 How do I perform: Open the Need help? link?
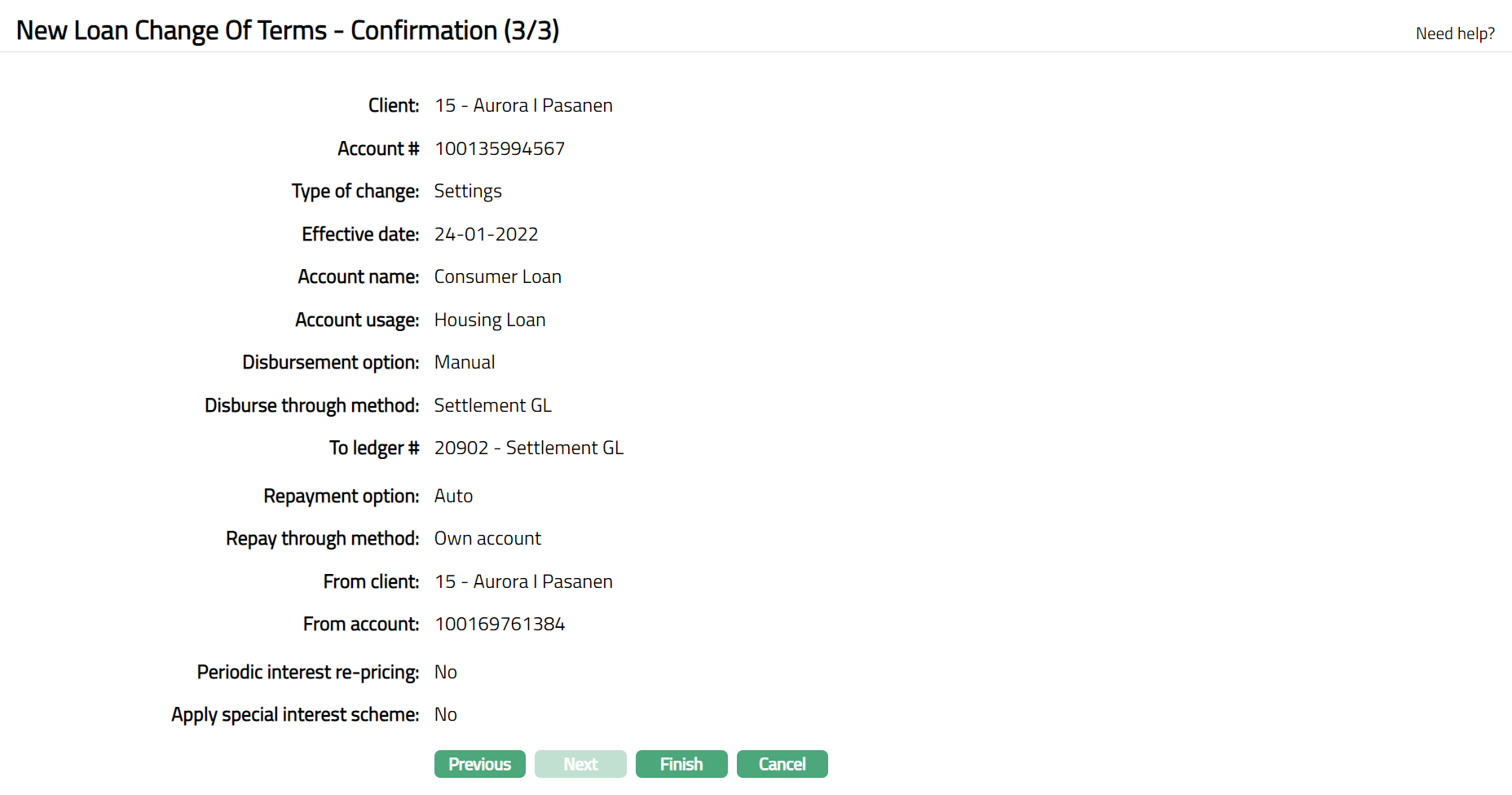pyautogui.click(x=1455, y=33)
